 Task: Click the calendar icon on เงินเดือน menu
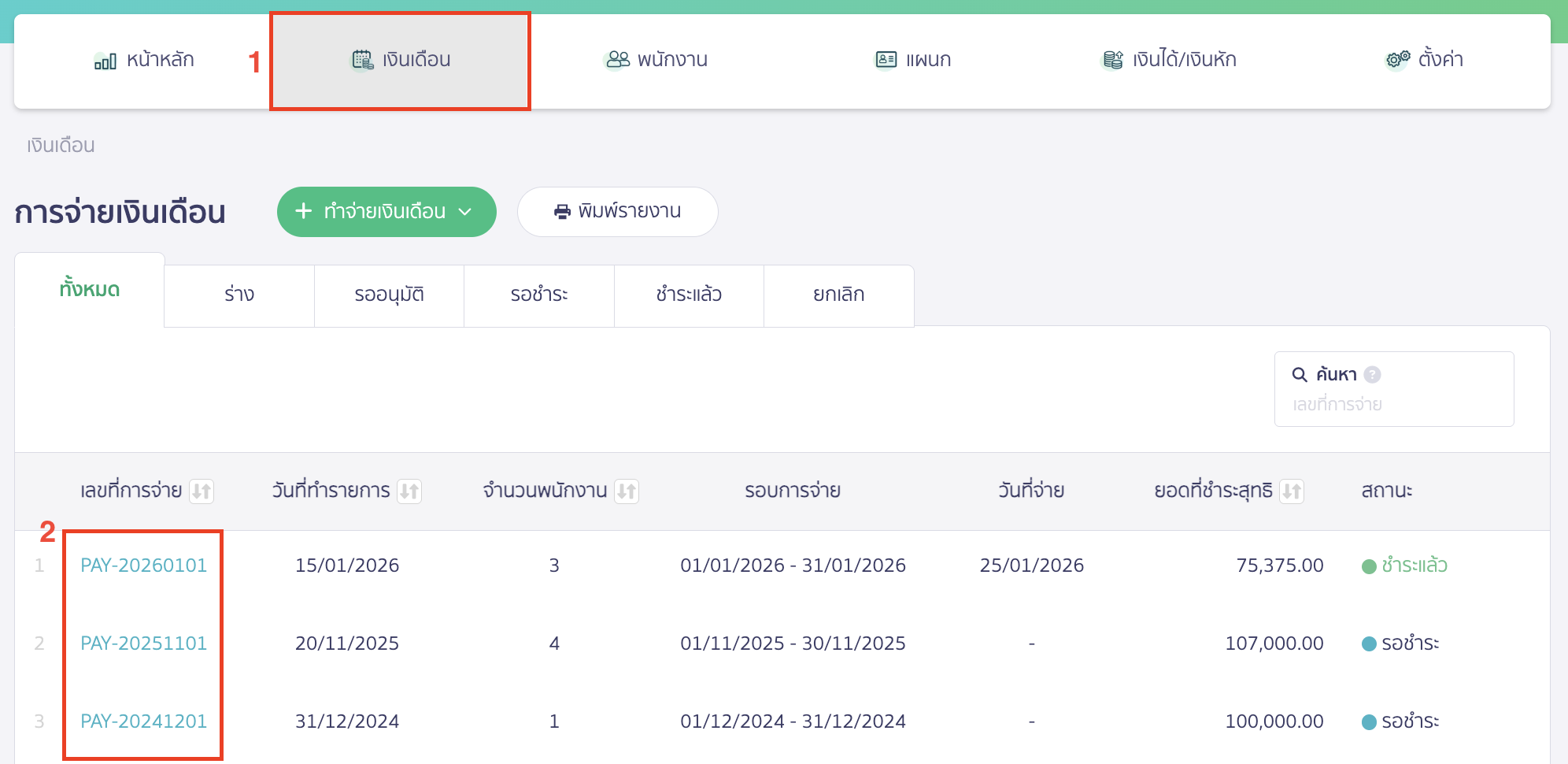pos(361,59)
